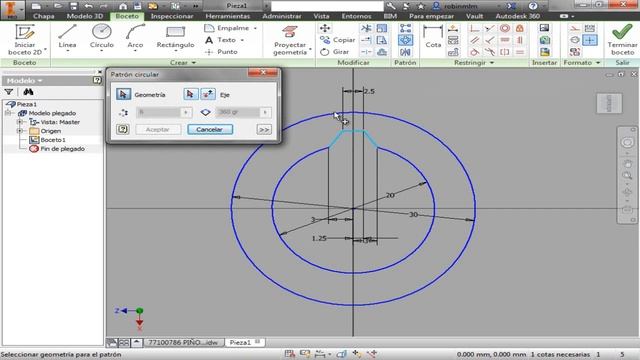640x360 pixels.
Task: Select the Cota dimension tool
Action: pyautogui.click(x=433, y=36)
